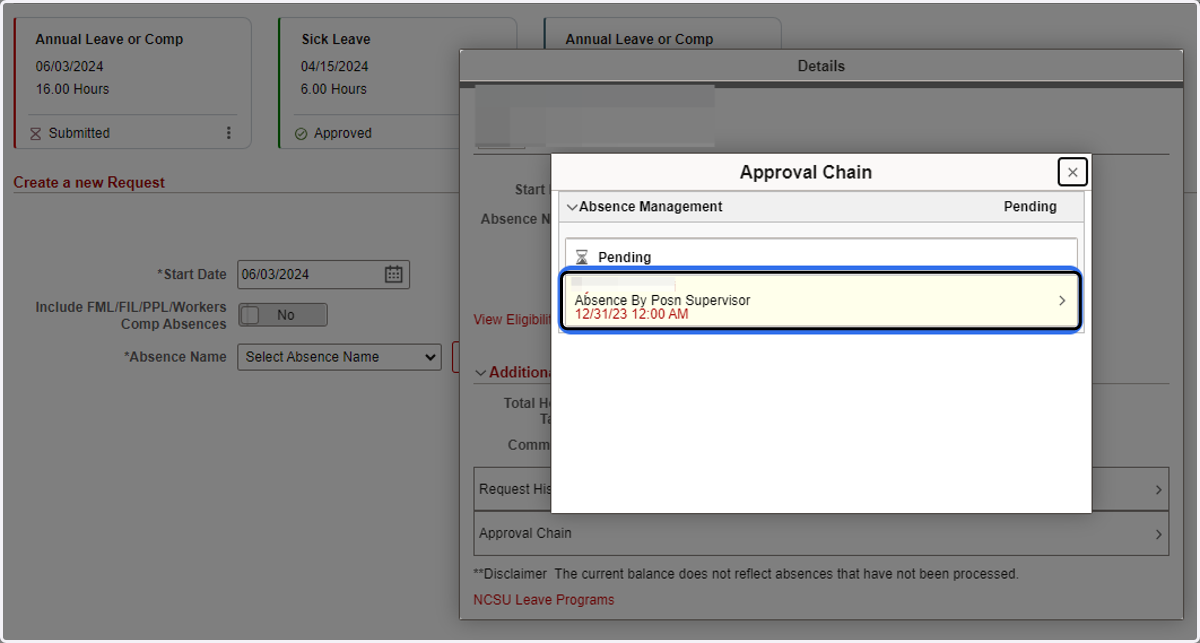Open calendar picker for Start Date

394,274
